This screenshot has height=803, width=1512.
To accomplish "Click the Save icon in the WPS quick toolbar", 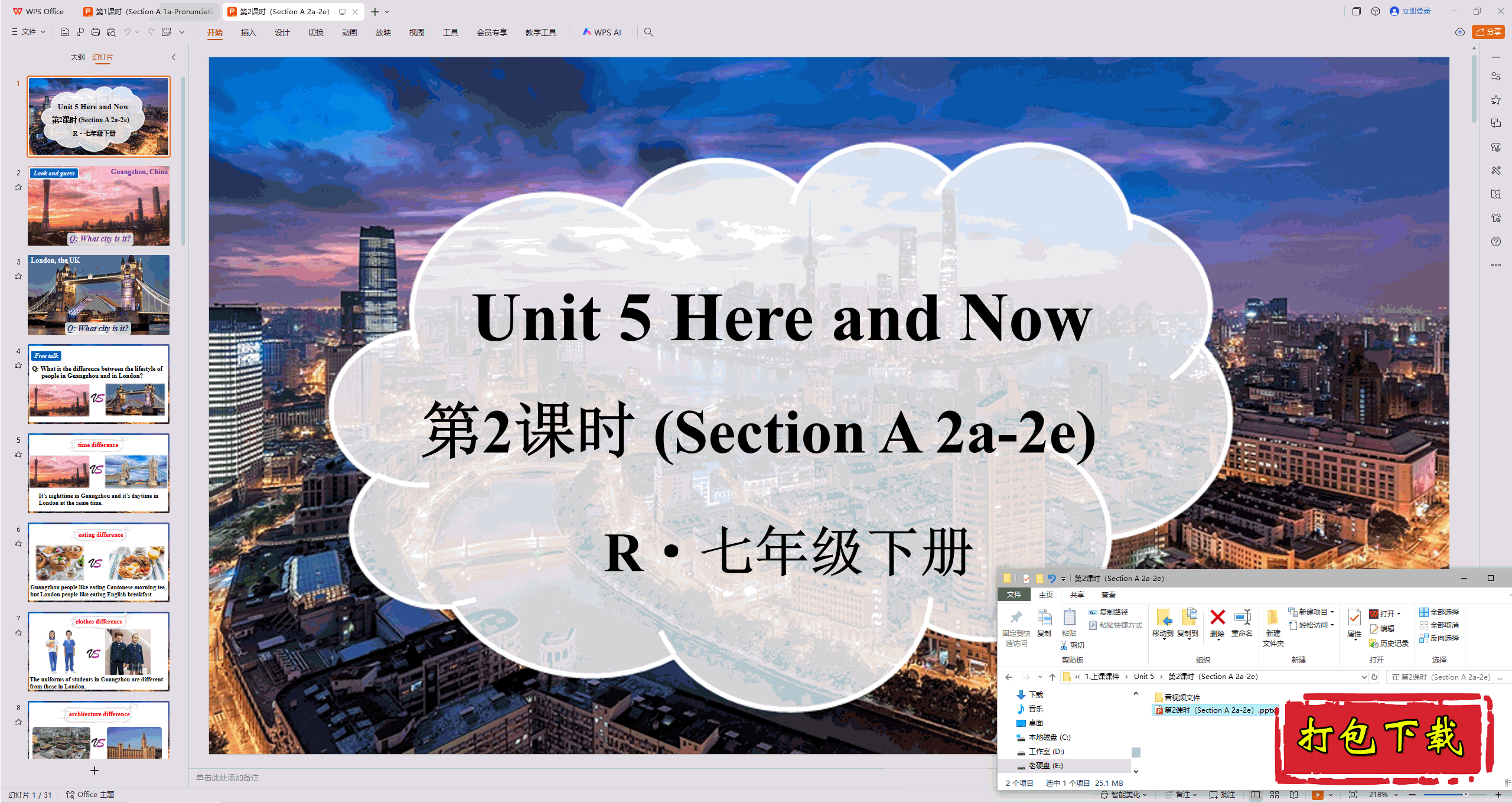I will pos(65,32).
